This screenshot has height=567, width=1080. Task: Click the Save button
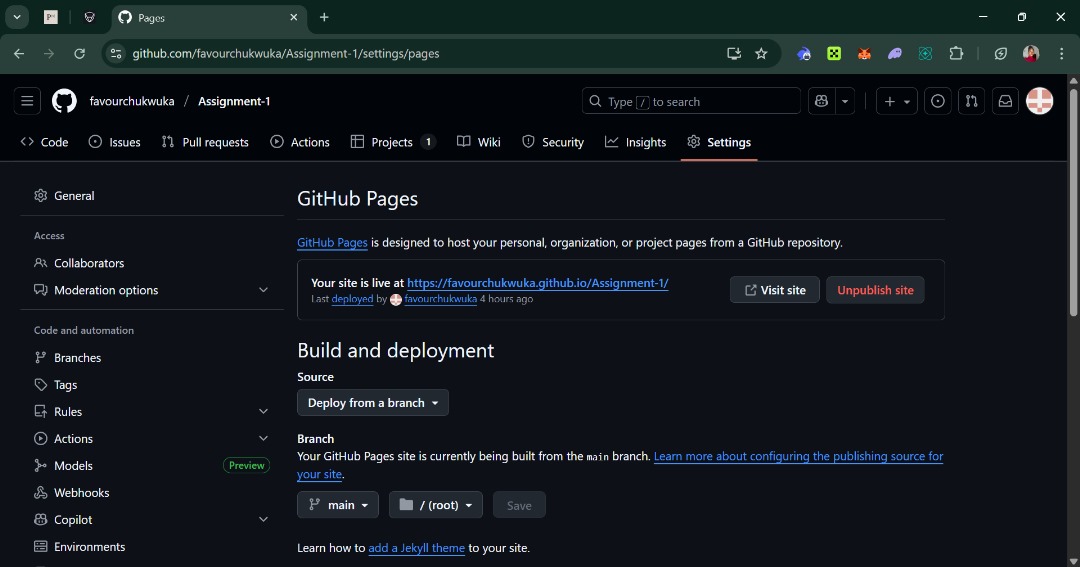pos(519,505)
